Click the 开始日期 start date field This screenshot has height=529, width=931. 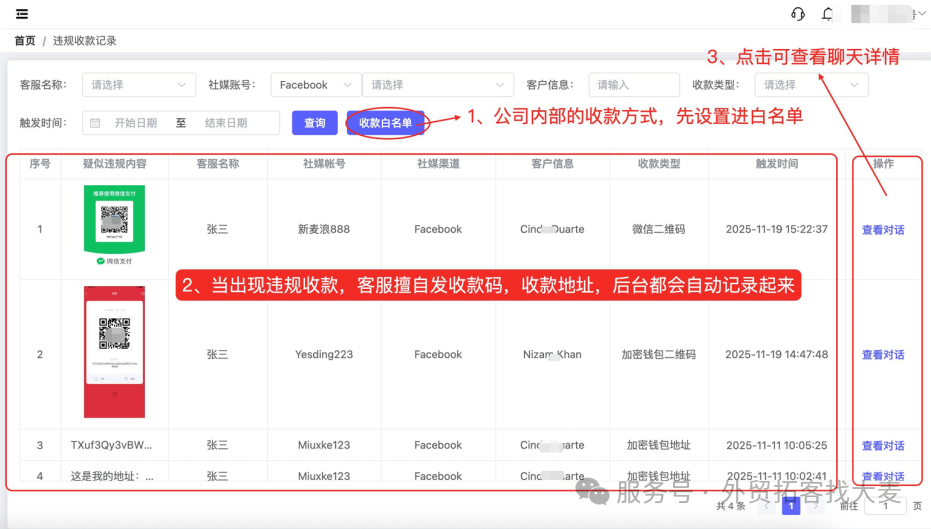[136, 123]
